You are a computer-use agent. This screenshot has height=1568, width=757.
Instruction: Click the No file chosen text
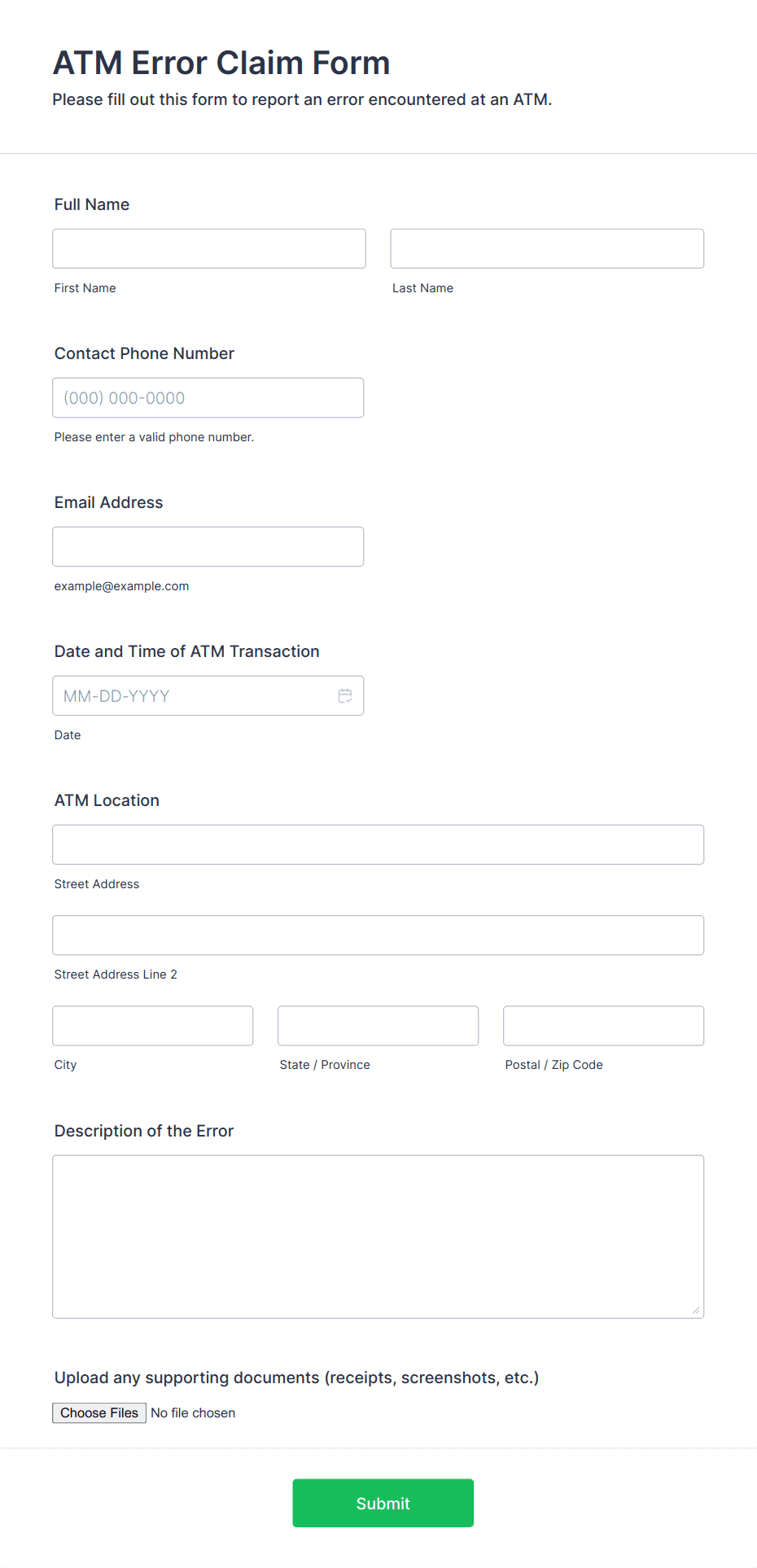pyautogui.click(x=193, y=1413)
